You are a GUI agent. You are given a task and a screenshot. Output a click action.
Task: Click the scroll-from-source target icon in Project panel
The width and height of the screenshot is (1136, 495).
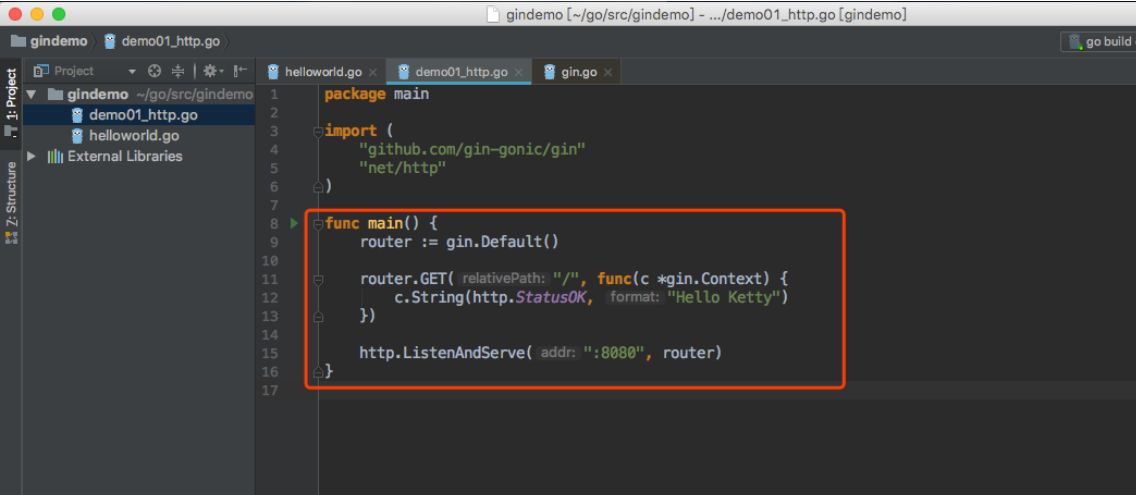[154, 71]
